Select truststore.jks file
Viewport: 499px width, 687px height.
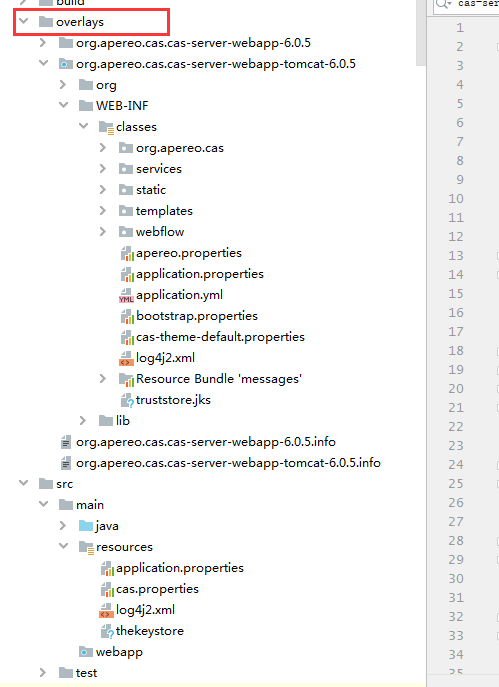point(173,400)
